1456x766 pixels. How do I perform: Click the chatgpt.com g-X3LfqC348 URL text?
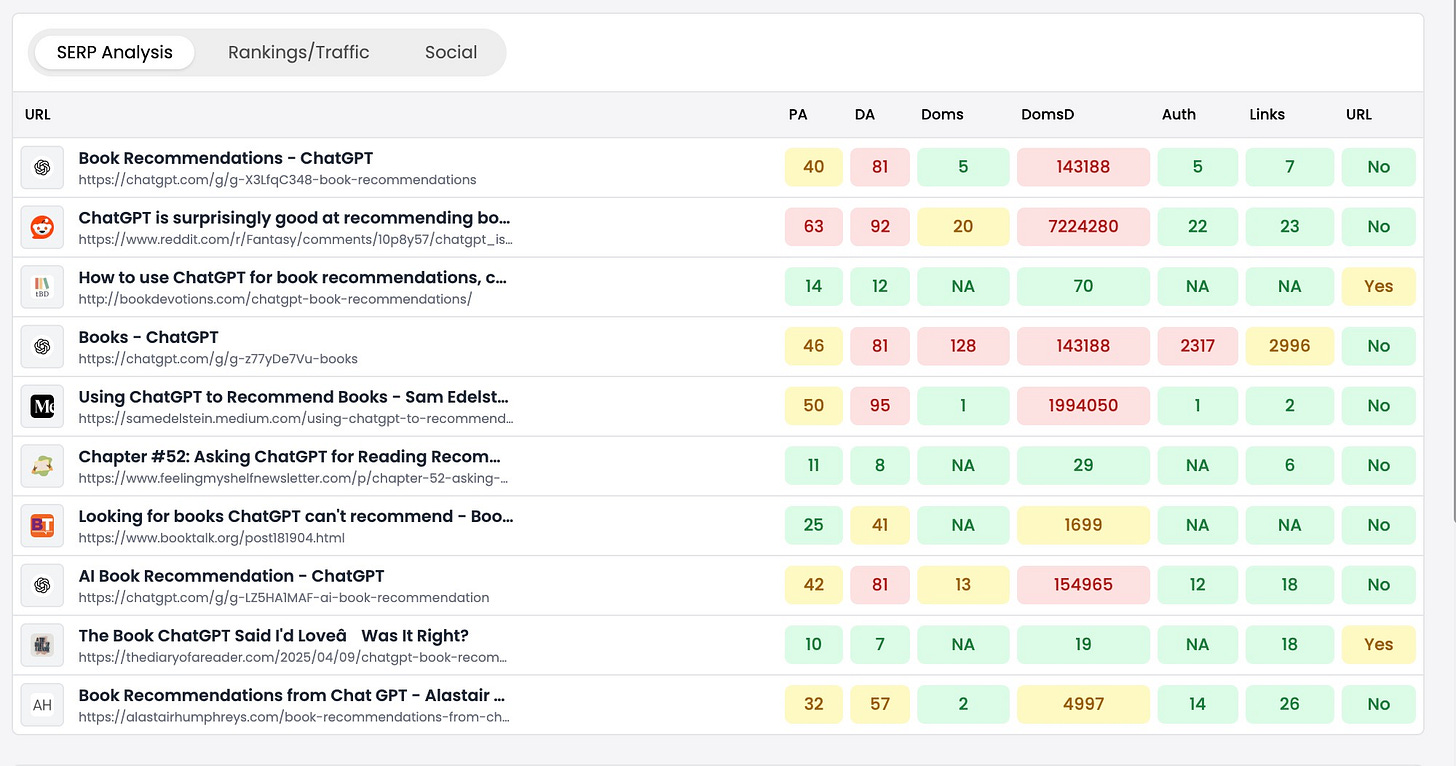coord(277,180)
